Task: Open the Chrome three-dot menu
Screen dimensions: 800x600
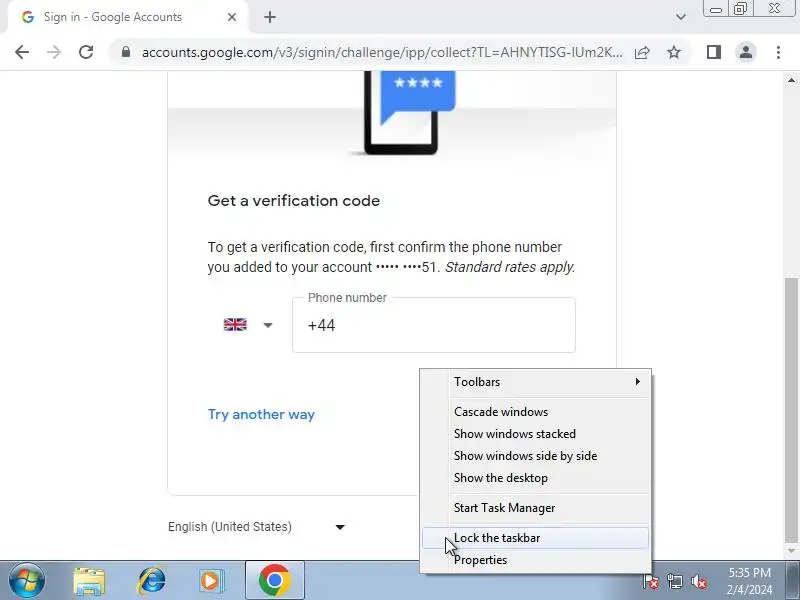Action: [x=778, y=52]
